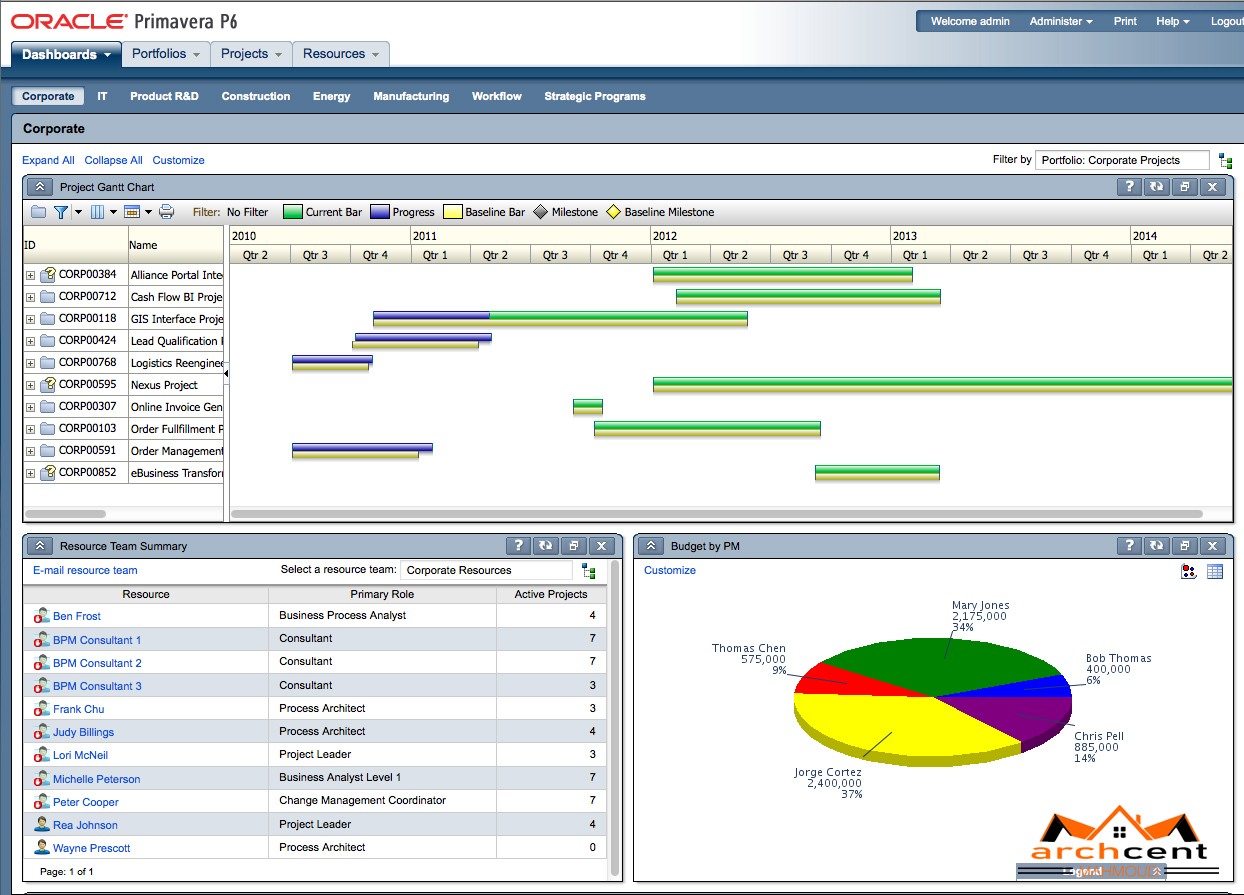Click the Filter by portfolio field
The height and width of the screenshot is (895, 1244).
pos(1122,160)
